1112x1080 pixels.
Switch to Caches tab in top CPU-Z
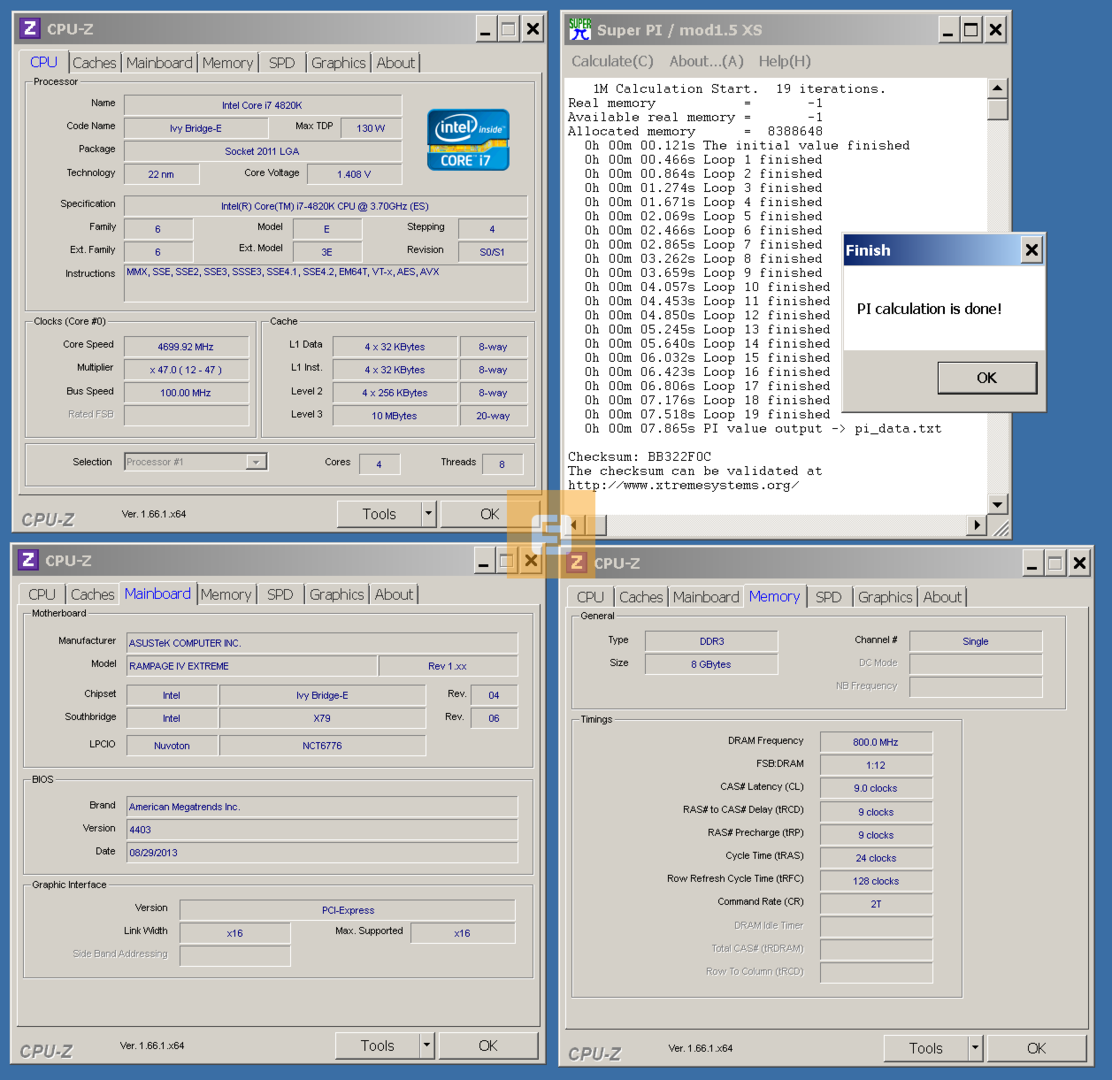tap(94, 63)
